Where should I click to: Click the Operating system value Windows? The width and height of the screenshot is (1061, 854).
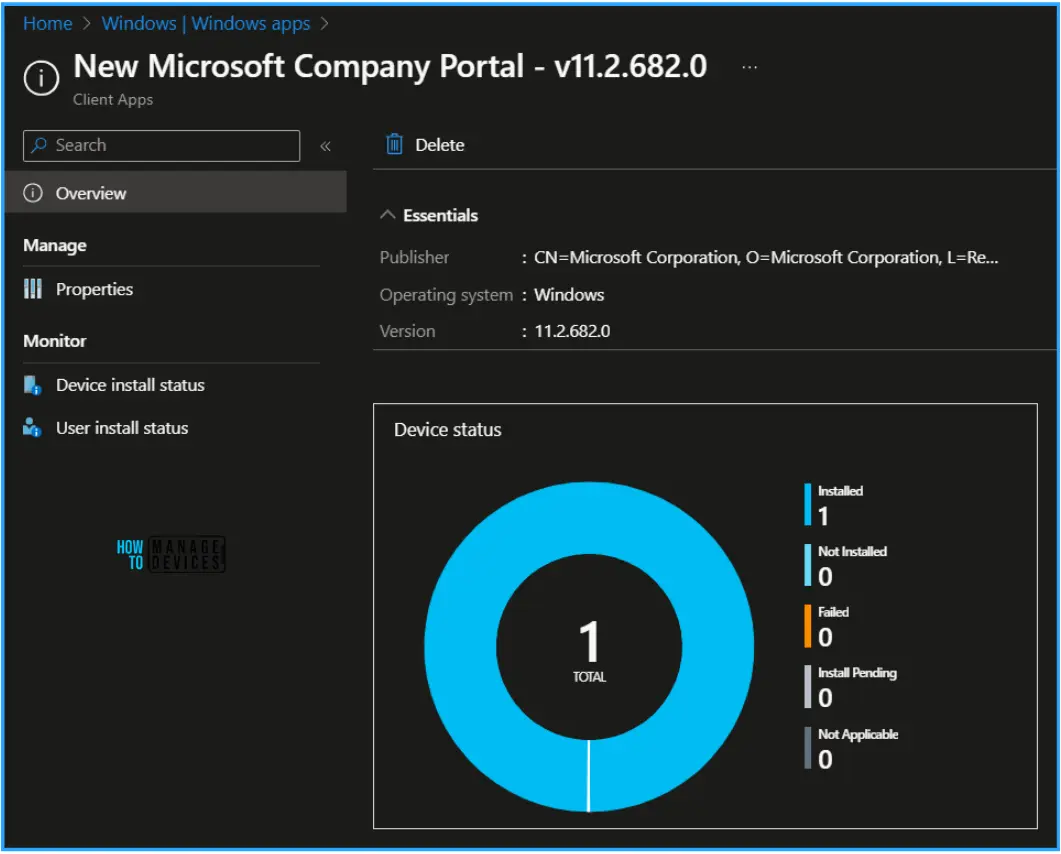[x=569, y=295]
